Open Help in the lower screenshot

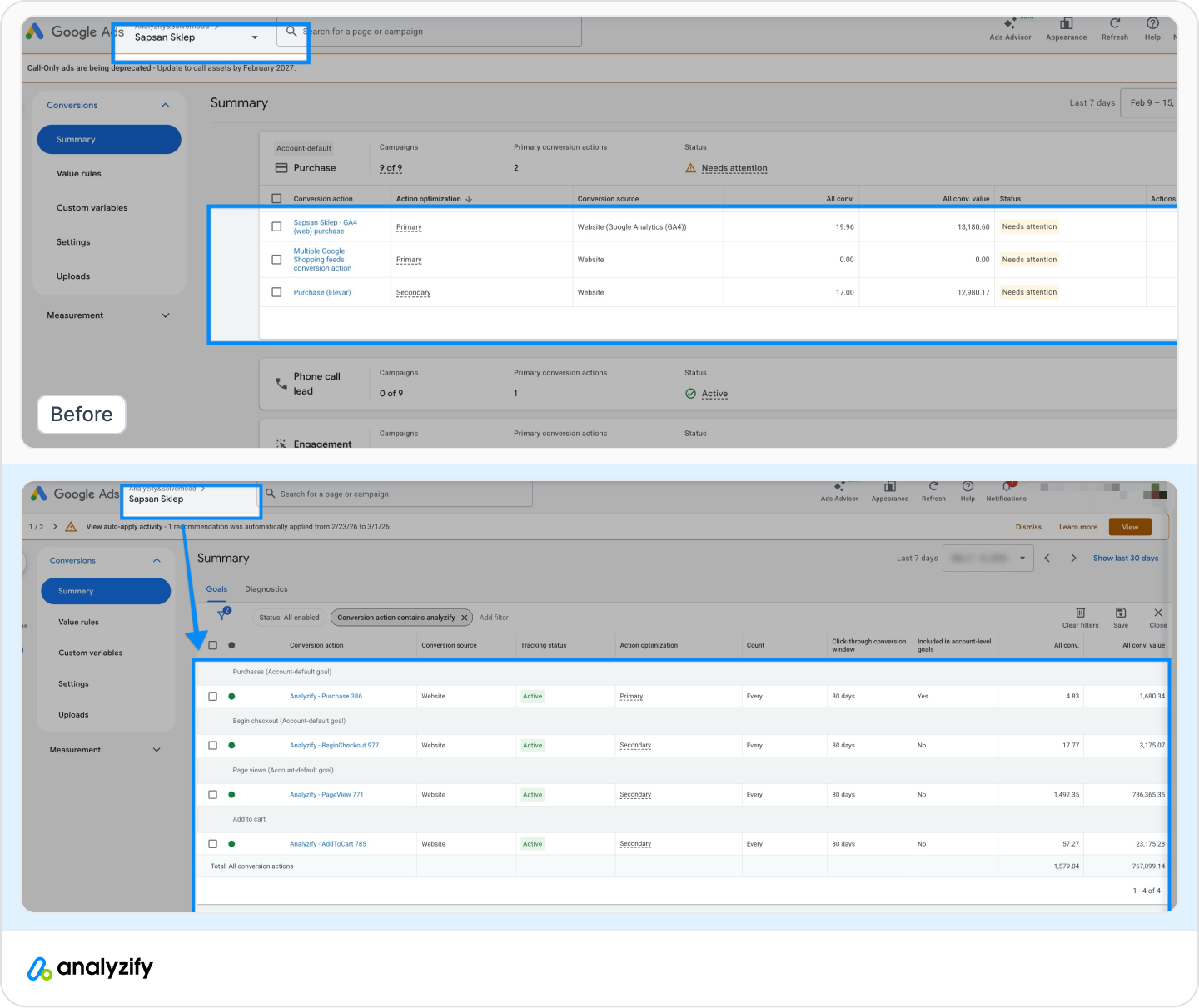point(968,491)
